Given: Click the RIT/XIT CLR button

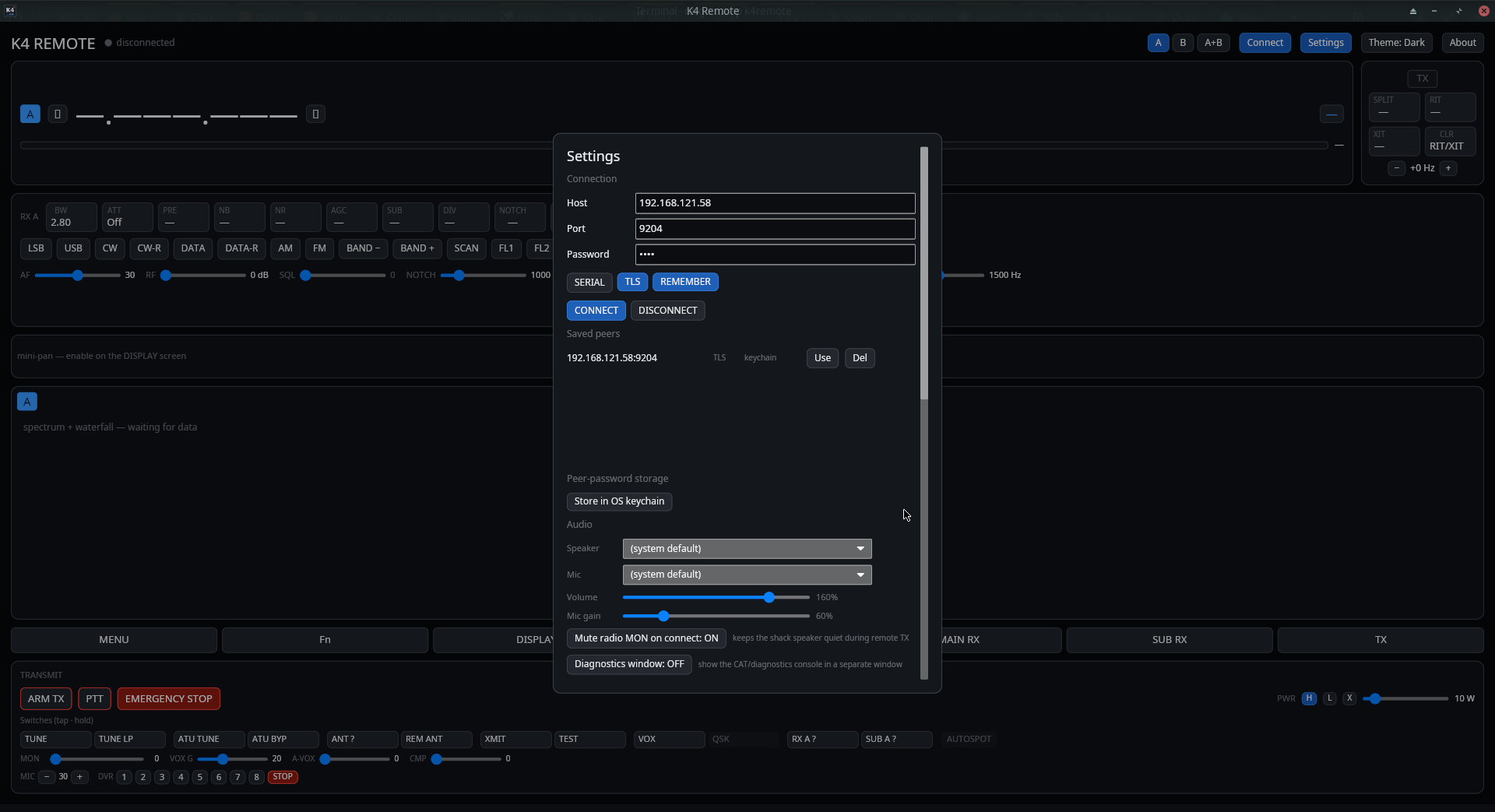Looking at the screenshot, I should pyautogui.click(x=1450, y=141).
